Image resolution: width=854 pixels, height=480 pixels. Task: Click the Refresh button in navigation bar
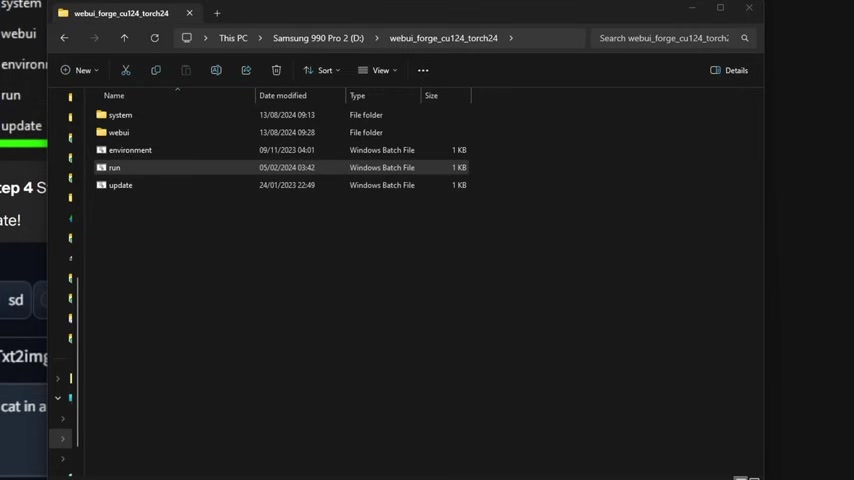[154, 38]
